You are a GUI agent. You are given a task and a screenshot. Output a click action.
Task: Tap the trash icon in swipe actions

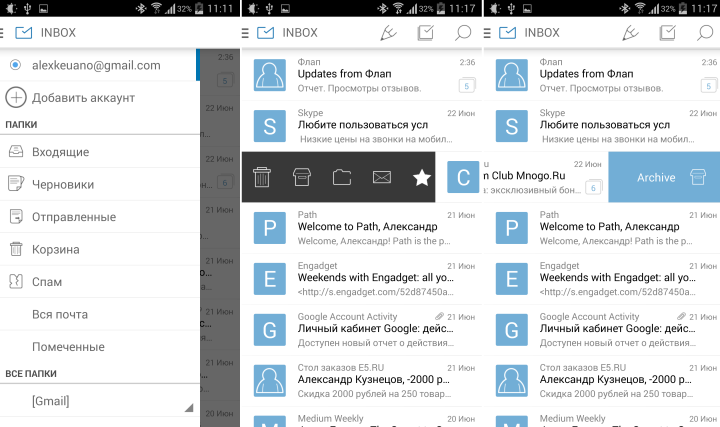[262, 178]
